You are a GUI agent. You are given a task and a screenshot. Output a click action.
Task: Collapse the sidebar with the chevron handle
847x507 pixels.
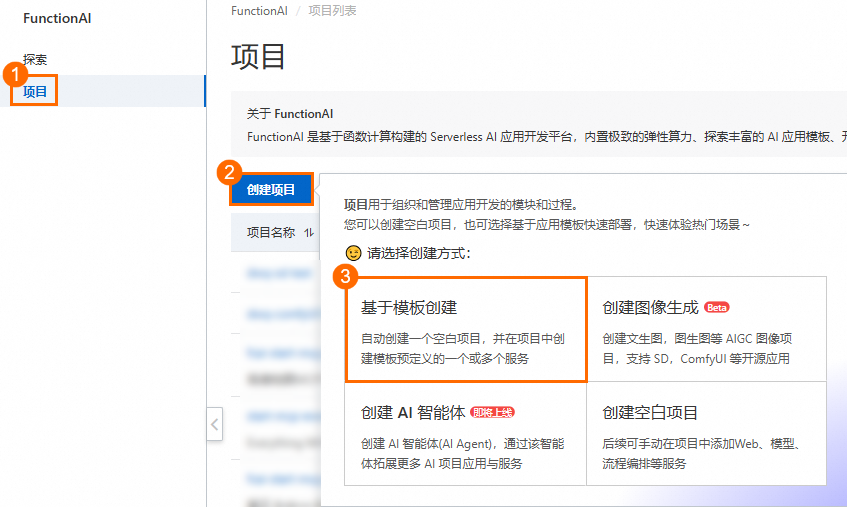pyautogui.click(x=214, y=424)
